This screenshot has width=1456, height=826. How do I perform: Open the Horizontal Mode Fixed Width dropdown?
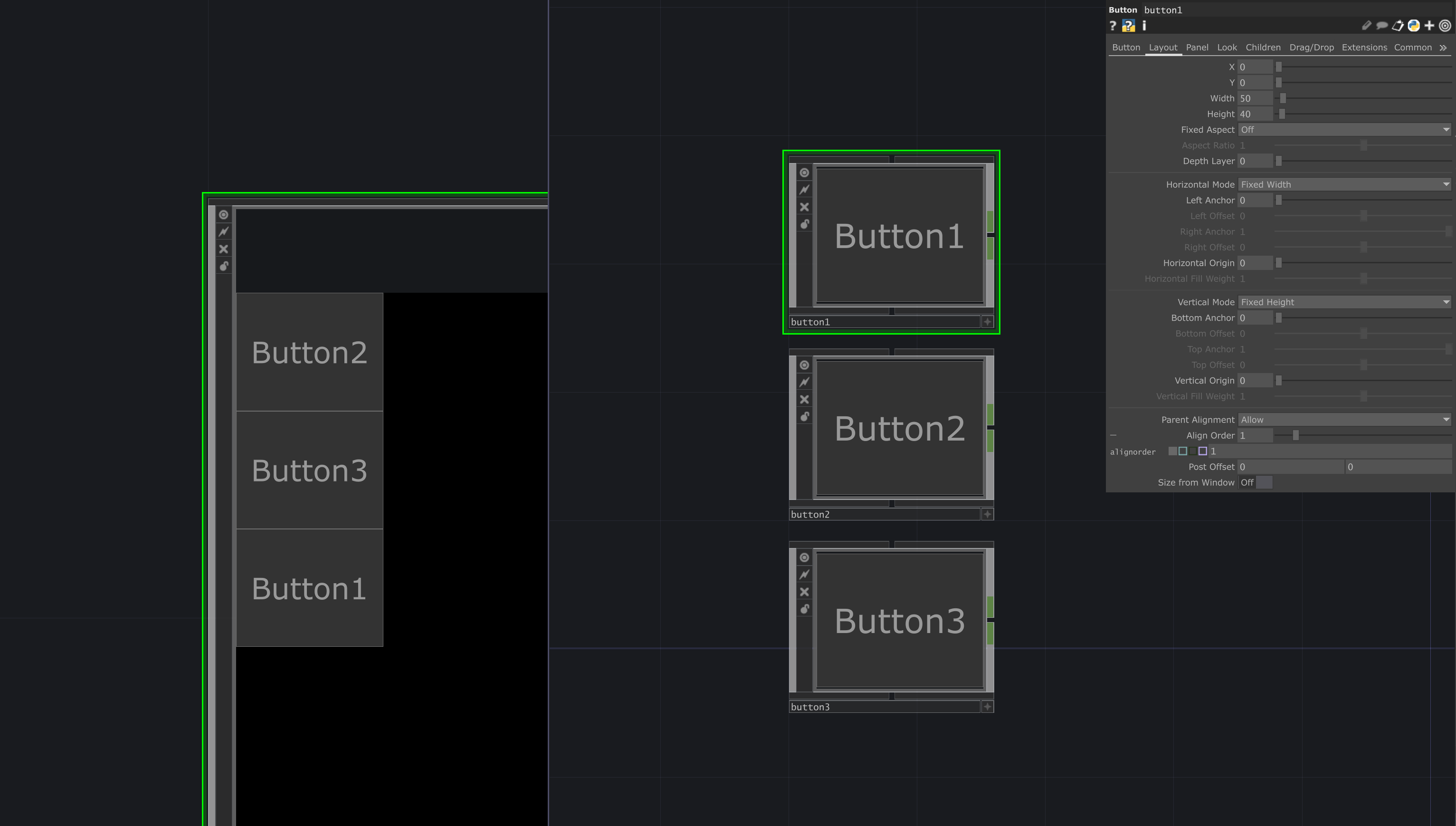(1344, 184)
